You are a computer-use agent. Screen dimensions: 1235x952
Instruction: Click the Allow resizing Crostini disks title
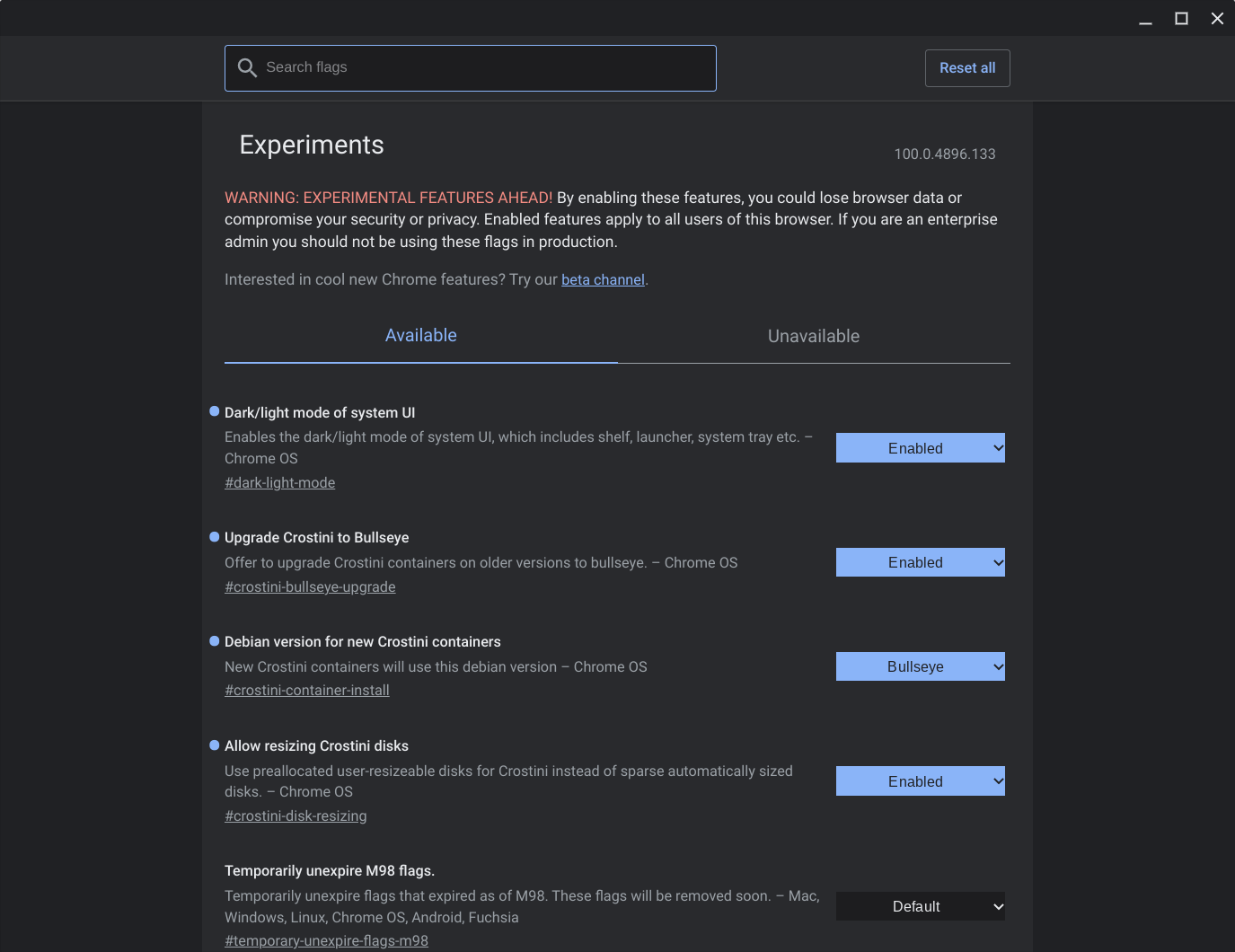[316, 745]
